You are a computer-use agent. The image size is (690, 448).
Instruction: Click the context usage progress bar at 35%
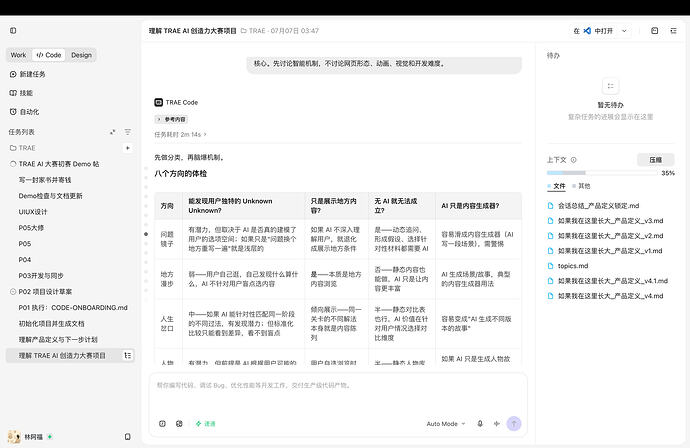[x=602, y=173]
